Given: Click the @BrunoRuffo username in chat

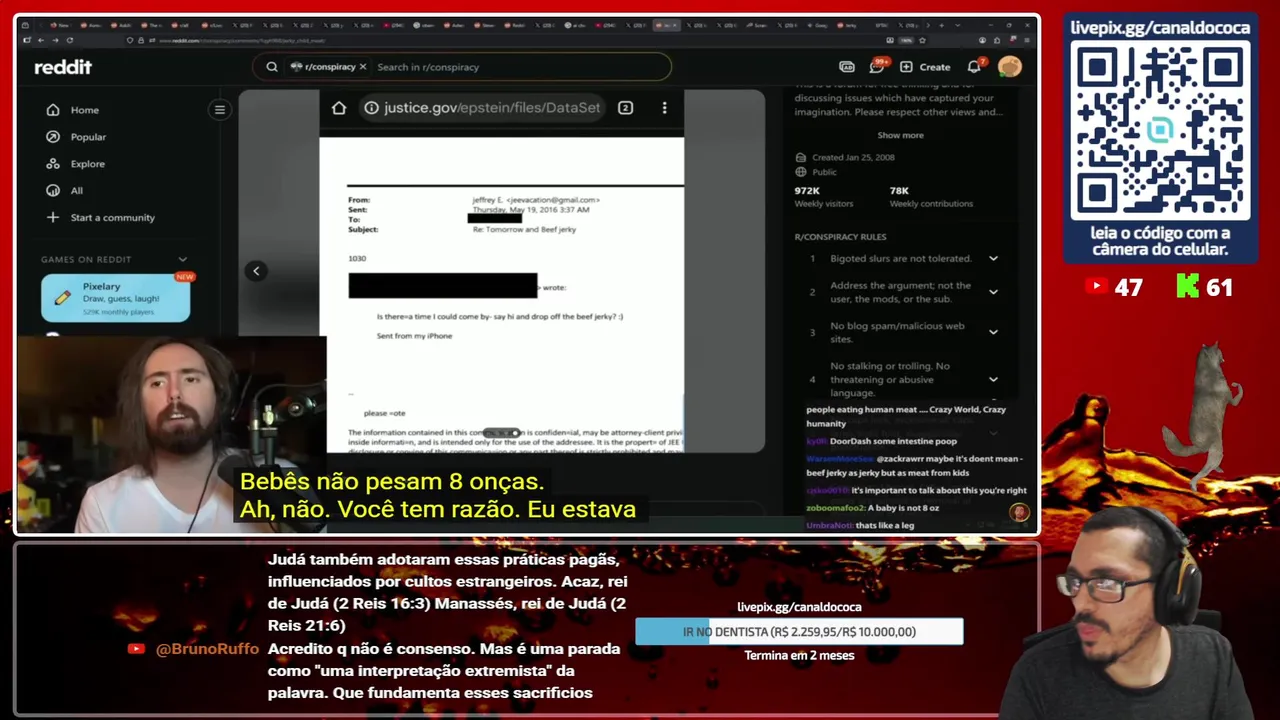Looking at the screenshot, I should tap(207, 649).
